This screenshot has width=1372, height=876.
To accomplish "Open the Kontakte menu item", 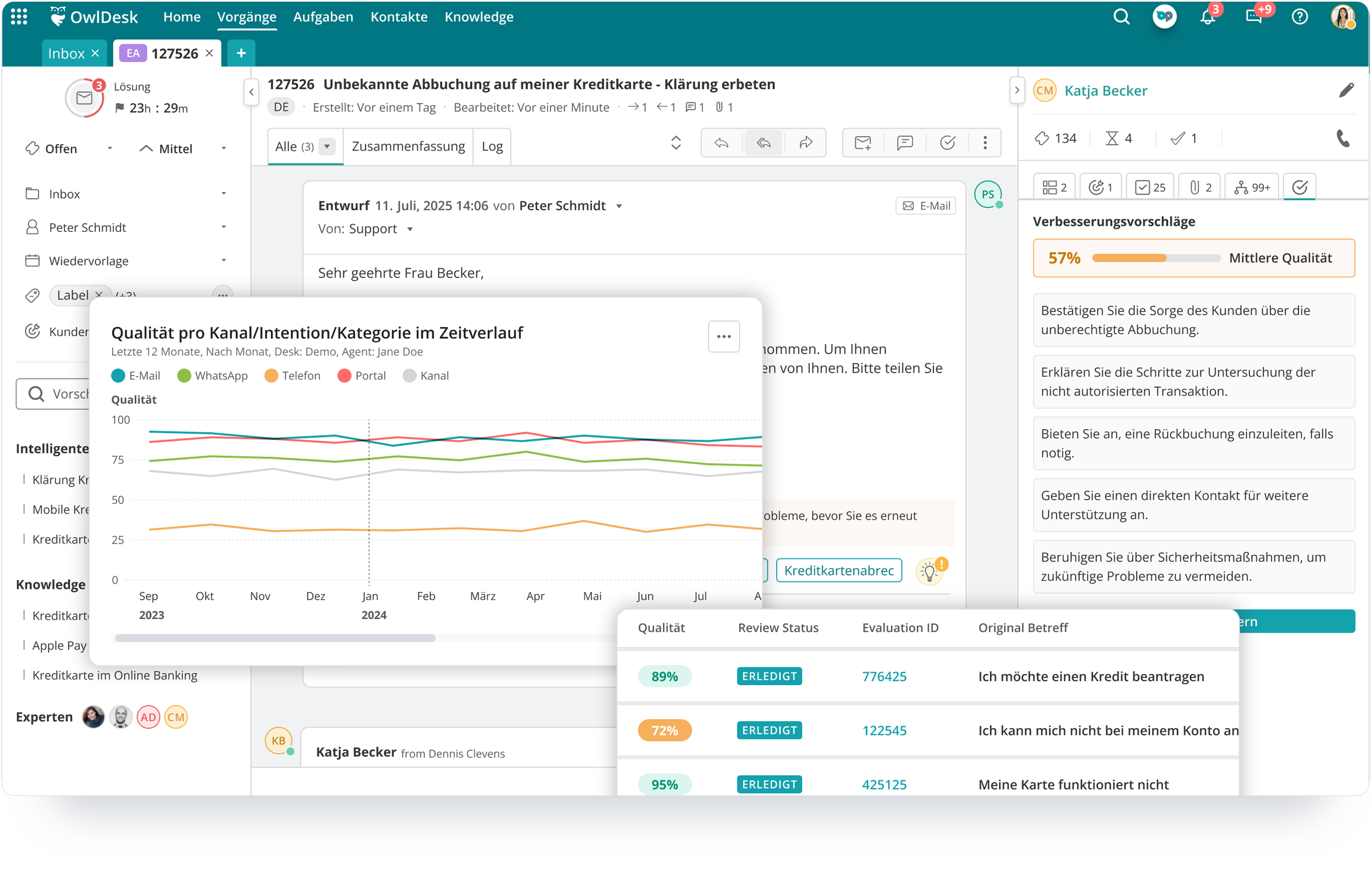I will tap(399, 17).
